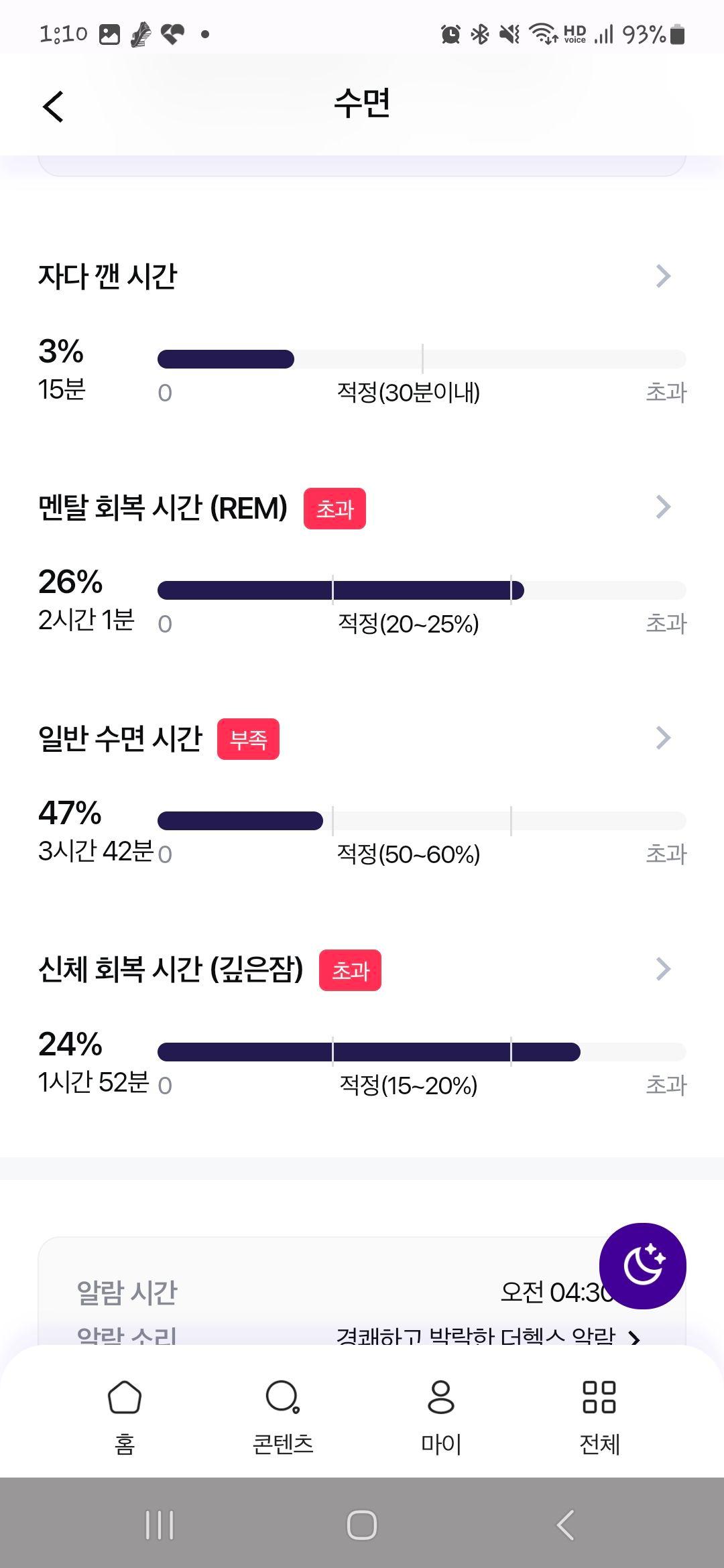Click the 깊은잠 24% progress bar
The image size is (724, 1568).
tap(422, 1052)
